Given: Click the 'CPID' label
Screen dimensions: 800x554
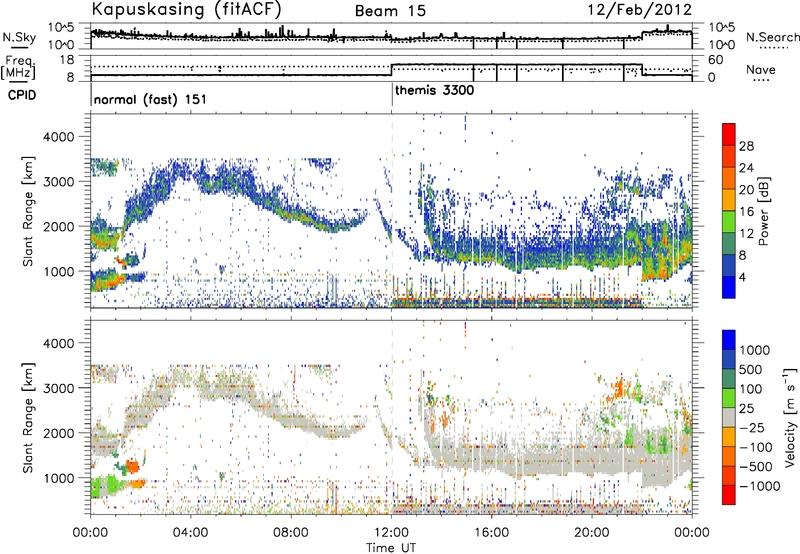Looking at the screenshot, I should 22,95.
